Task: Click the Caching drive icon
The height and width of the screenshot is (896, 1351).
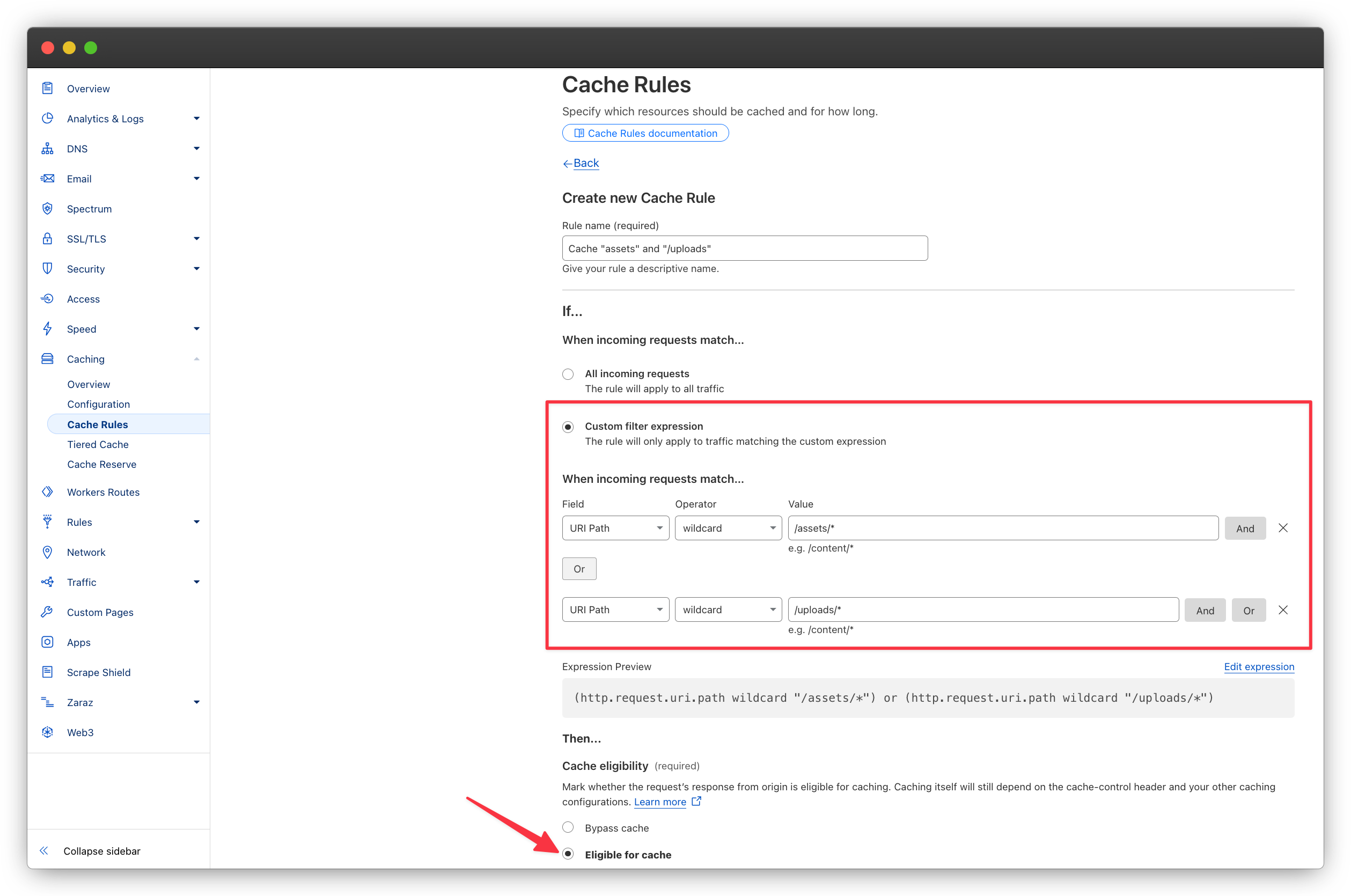Action: pyautogui.click(x=47, y=359)
